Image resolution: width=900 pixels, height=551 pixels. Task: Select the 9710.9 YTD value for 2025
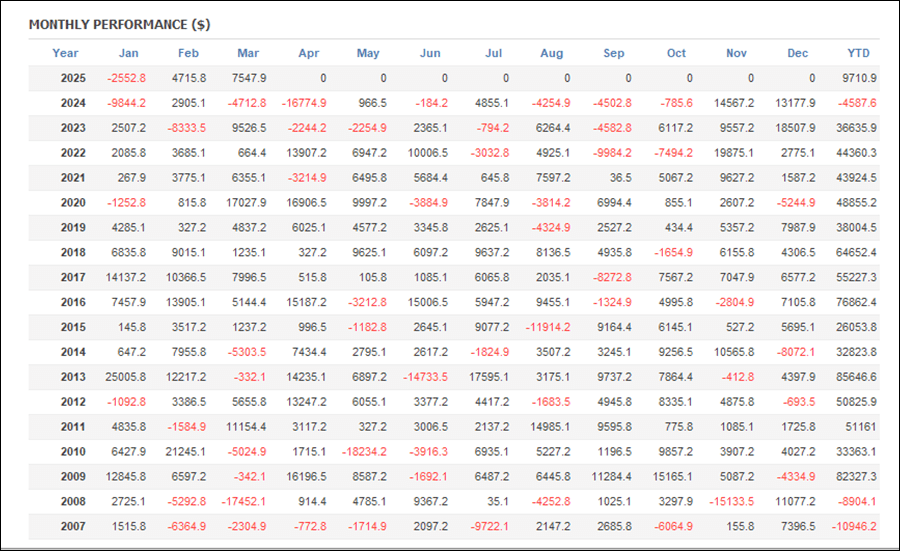[859, 78]
